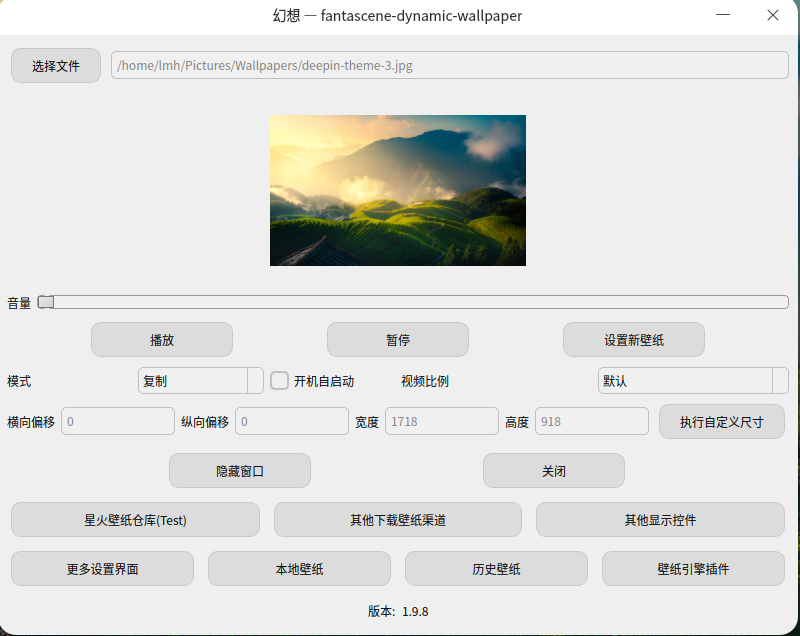The width and height of the screenshot is (800, 636).
Task: Open the 其他下载壁纸渠道 button
Action: 397,520
